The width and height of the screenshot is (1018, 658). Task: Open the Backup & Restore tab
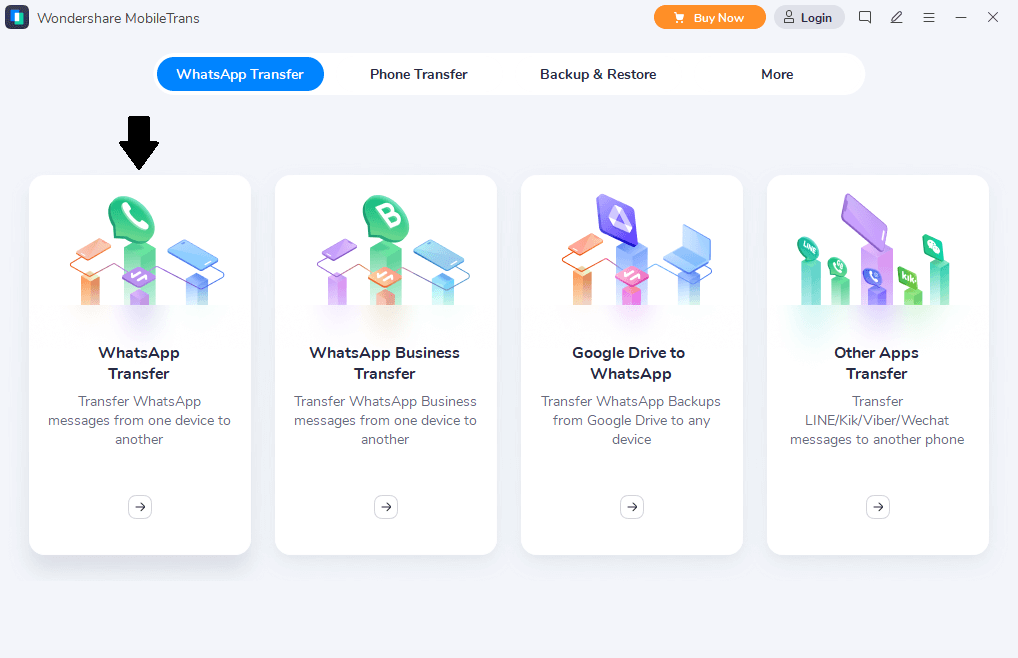pyautogui.click(x=598, y=74)
